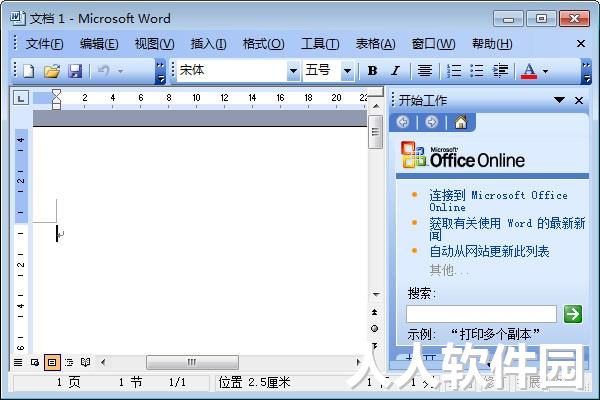Switch to Outline view
This screenshot has height=400, width=600.
[x=69, y=362]
